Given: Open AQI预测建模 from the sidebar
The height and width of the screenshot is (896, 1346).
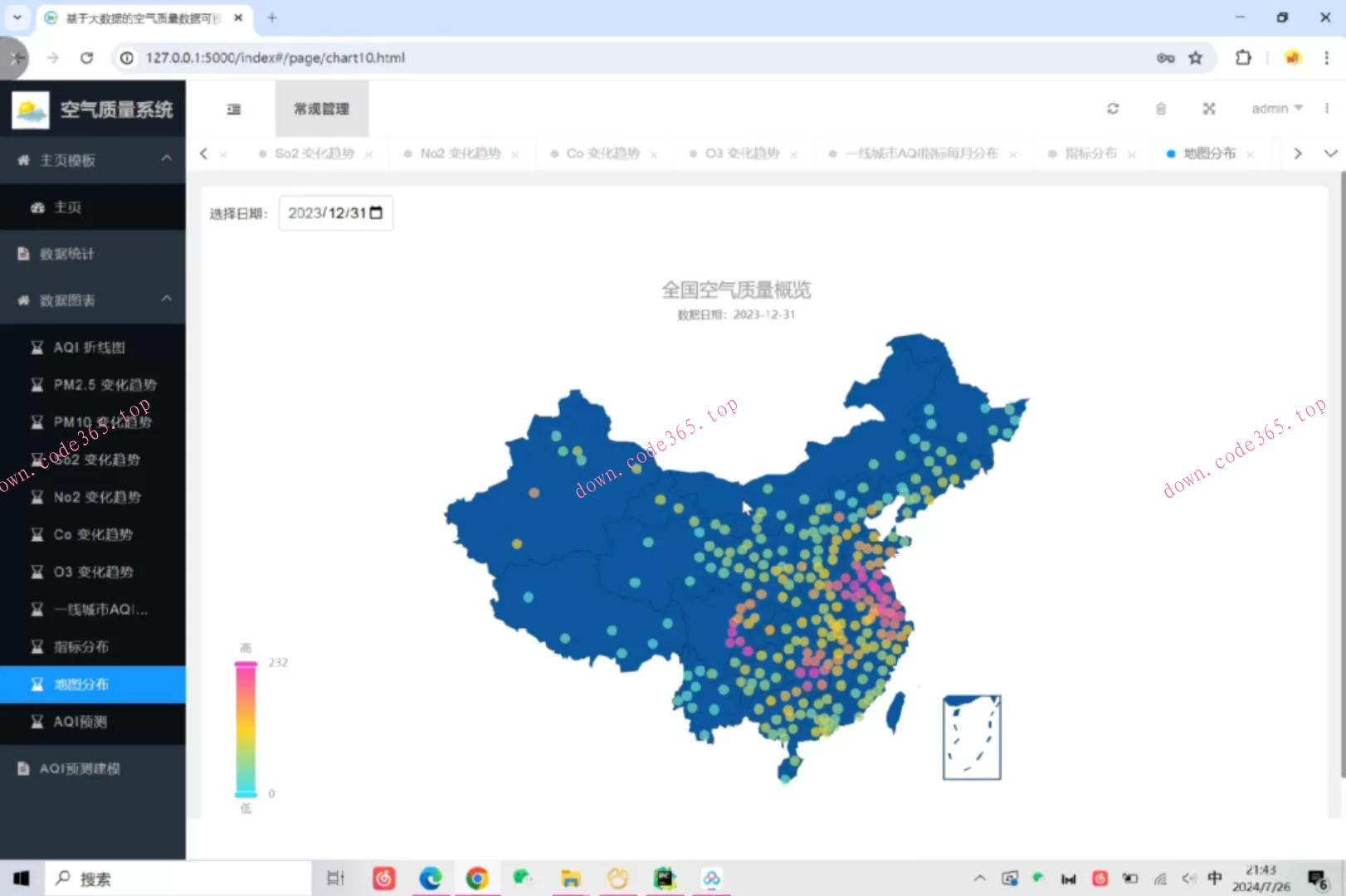Looking at the screenshot, I should tap(80, 768).
